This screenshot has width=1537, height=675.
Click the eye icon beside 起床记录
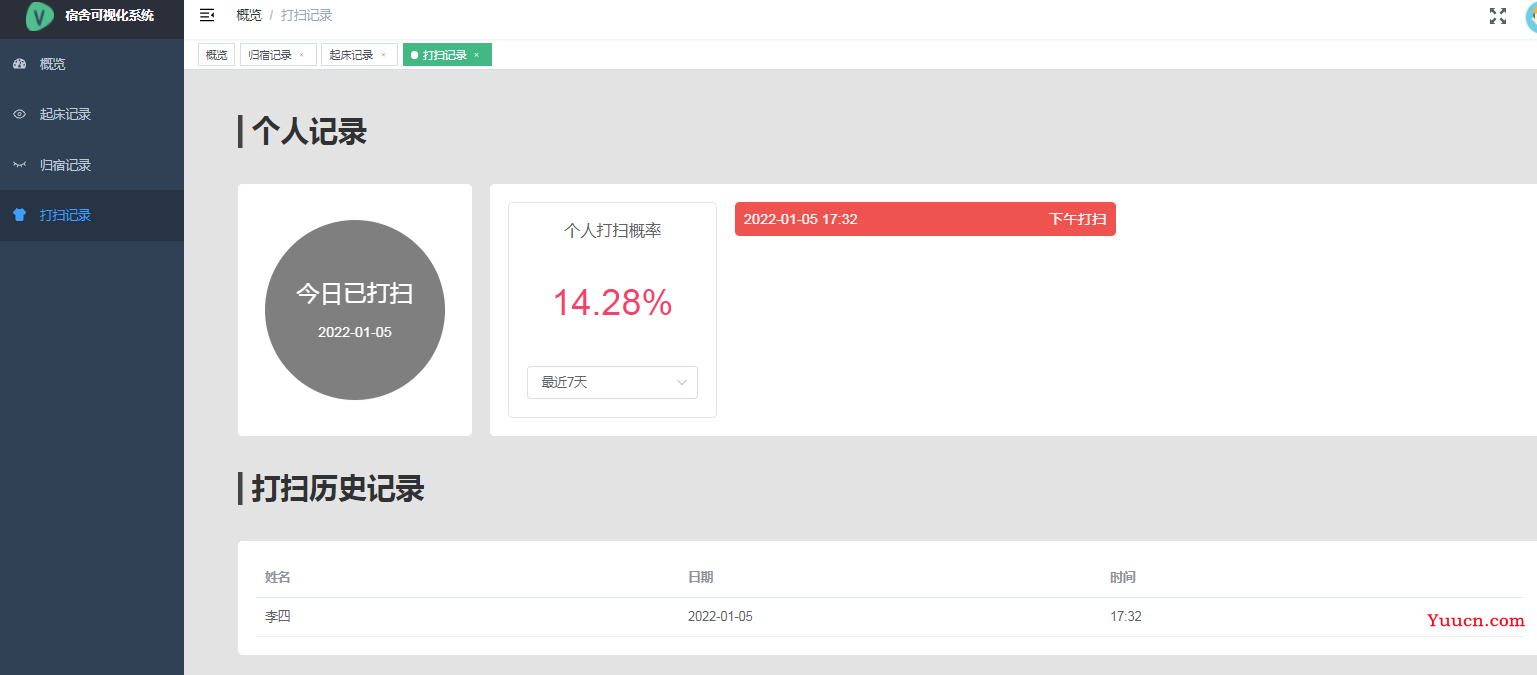[19, 114]
